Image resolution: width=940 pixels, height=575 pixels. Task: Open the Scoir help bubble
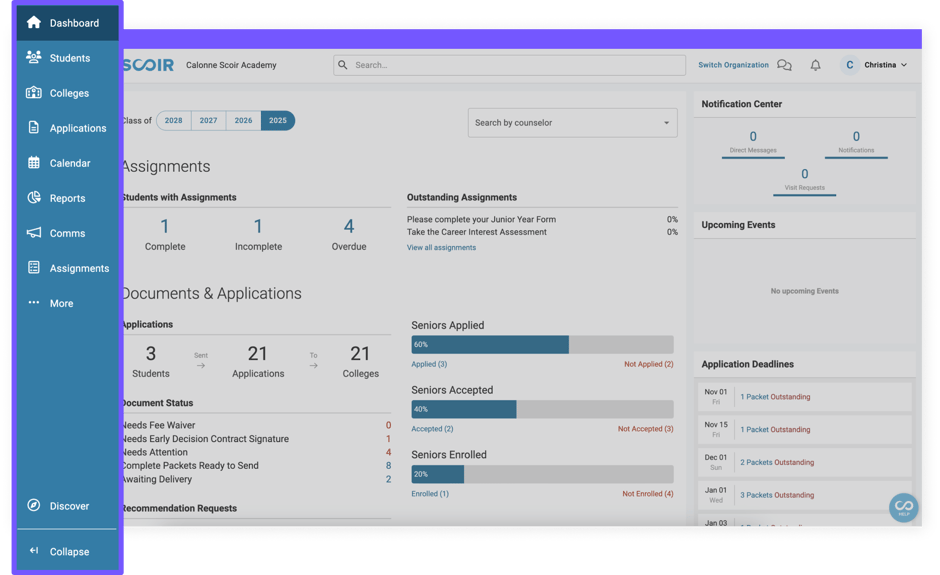tap(903, 507)
